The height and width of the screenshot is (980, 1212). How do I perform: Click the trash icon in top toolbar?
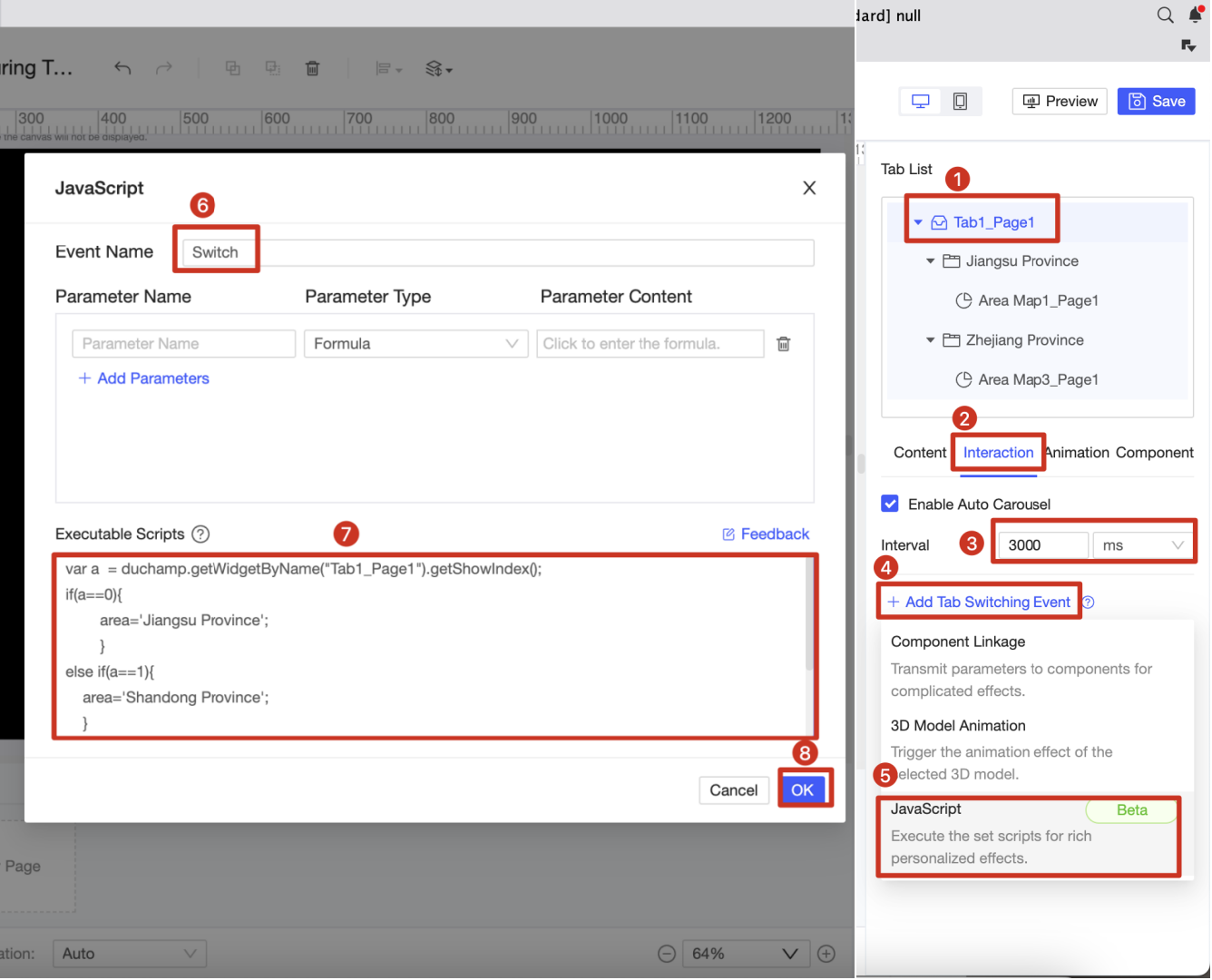click(x=312, y=68)
